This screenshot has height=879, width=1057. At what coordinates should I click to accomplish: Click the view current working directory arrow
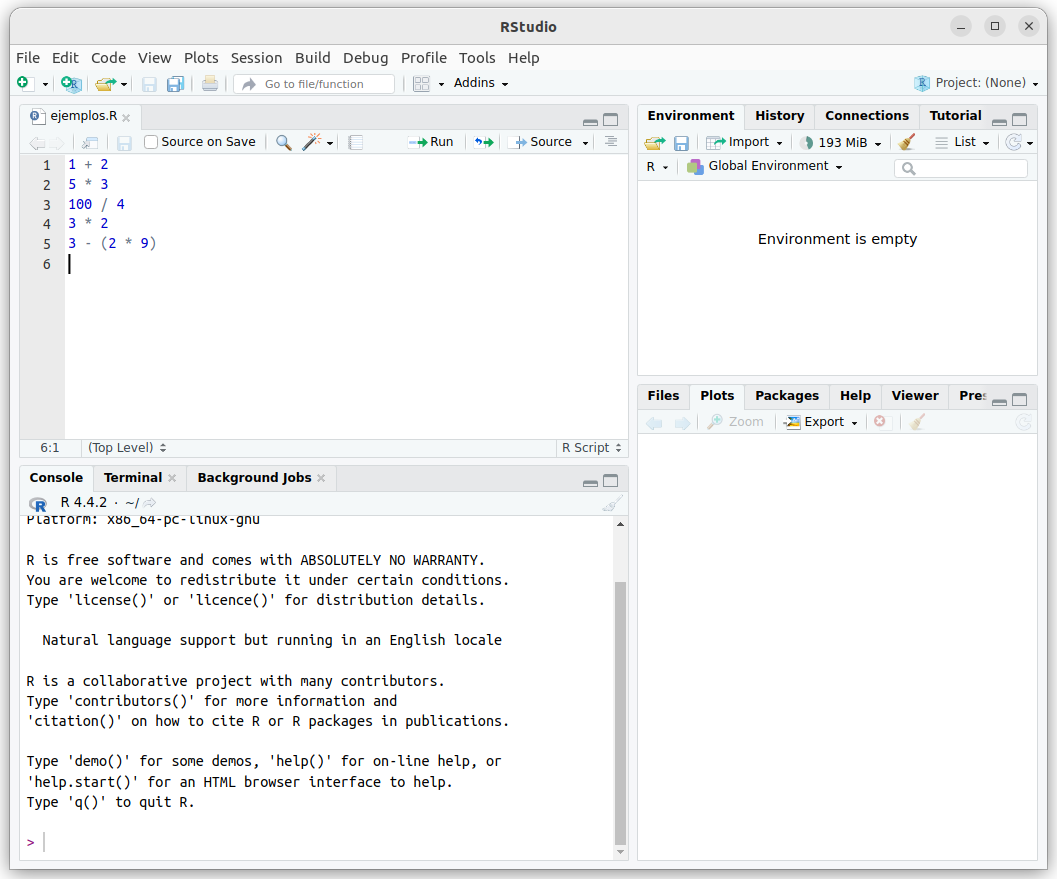pyautogui.click(x=150, y=503)
